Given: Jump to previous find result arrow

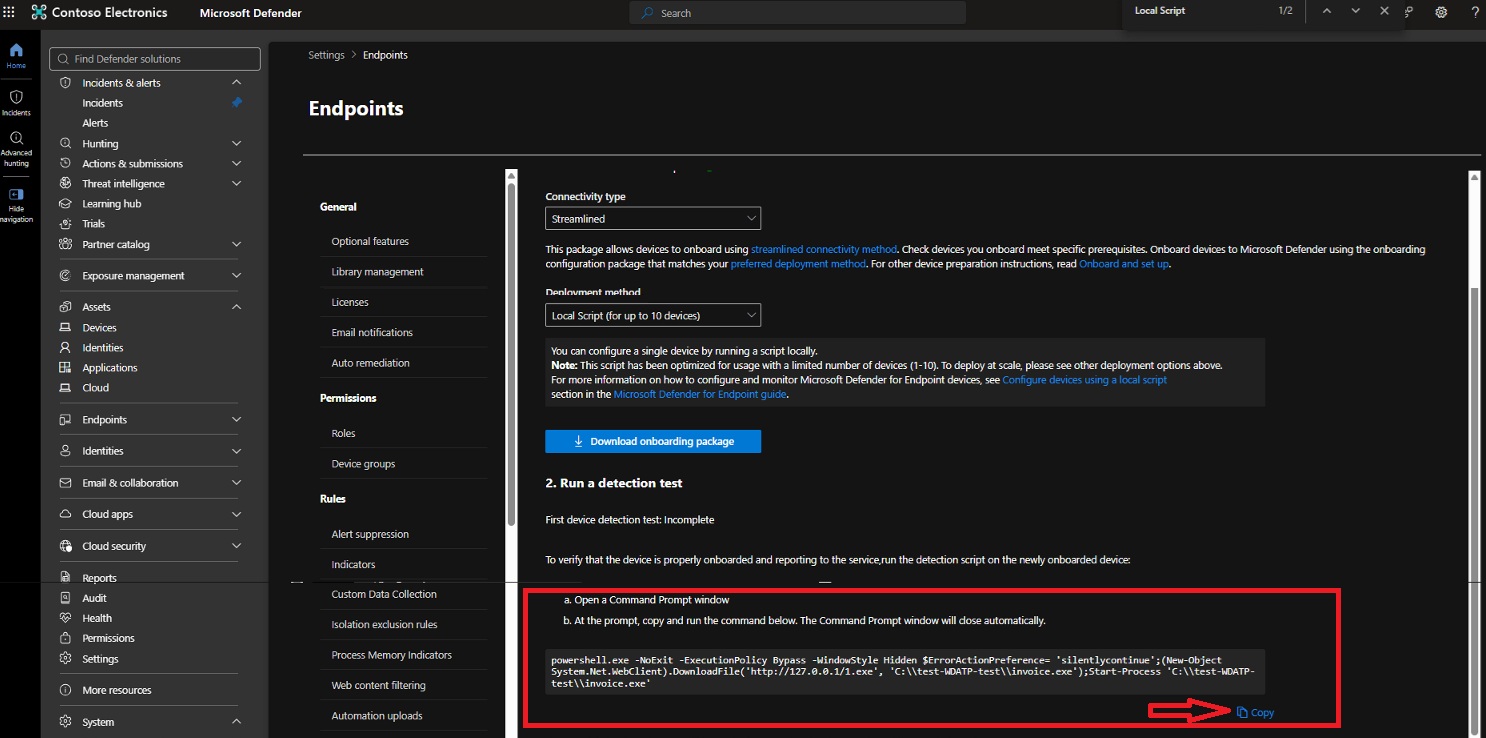Looking at the screenshot, I should tap(1326, 11).
